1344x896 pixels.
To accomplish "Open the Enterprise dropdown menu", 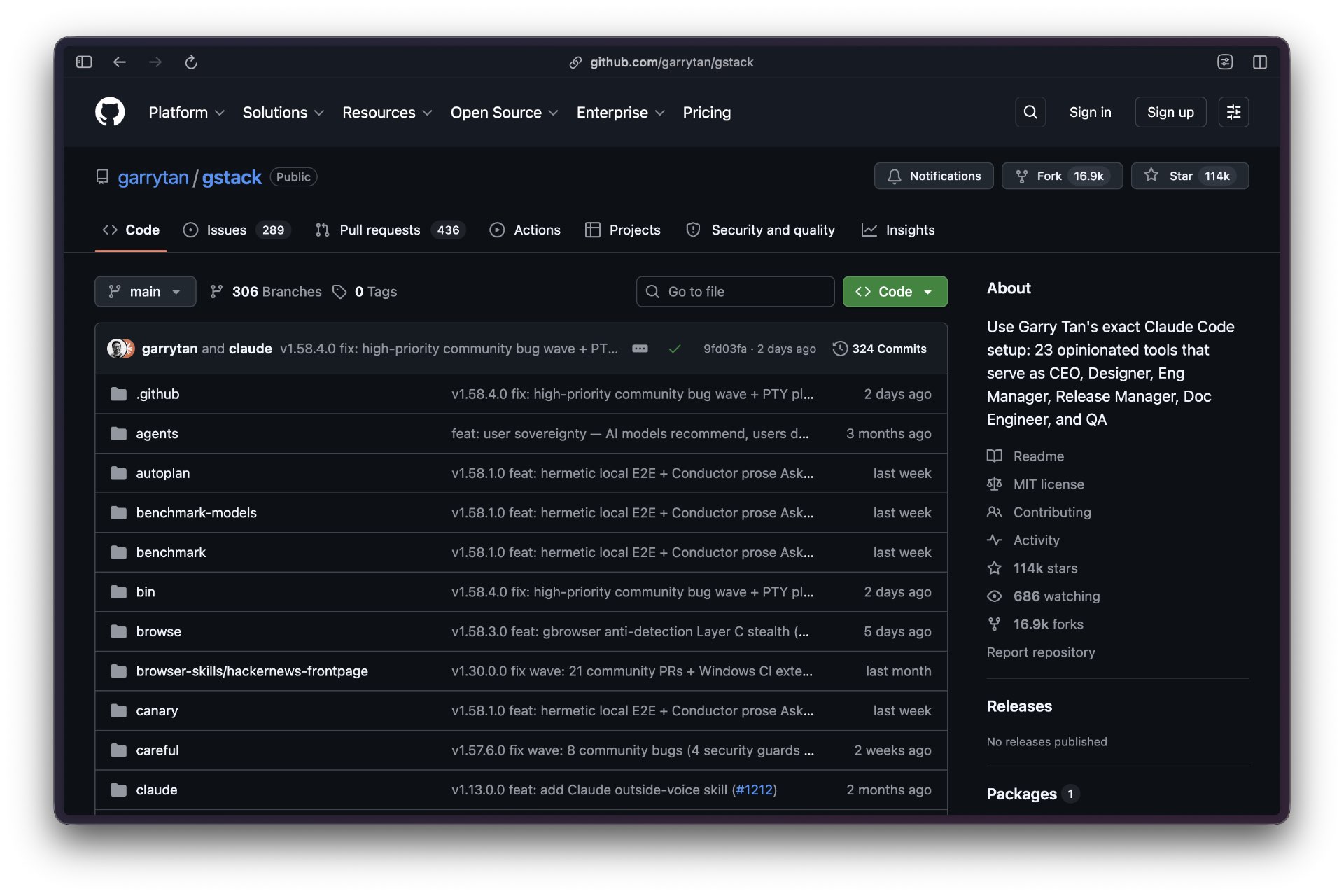I will [620, 113].
